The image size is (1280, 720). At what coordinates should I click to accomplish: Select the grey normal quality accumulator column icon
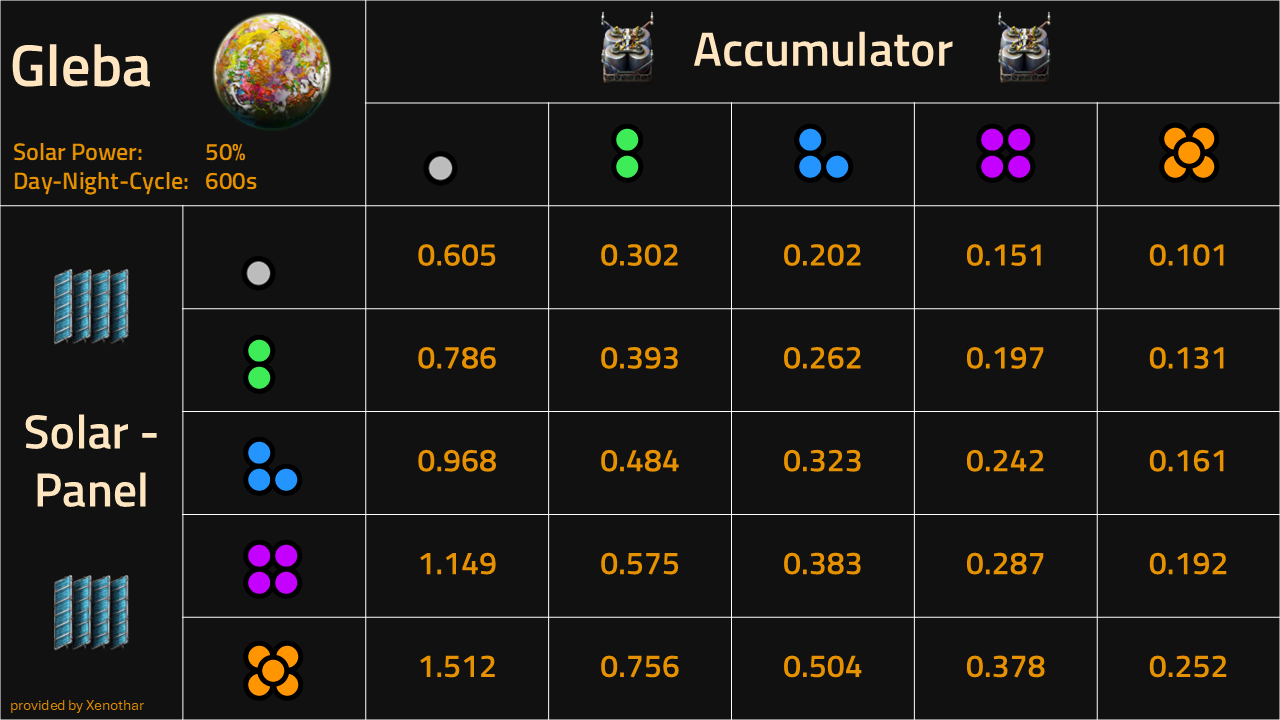point(440,168)
